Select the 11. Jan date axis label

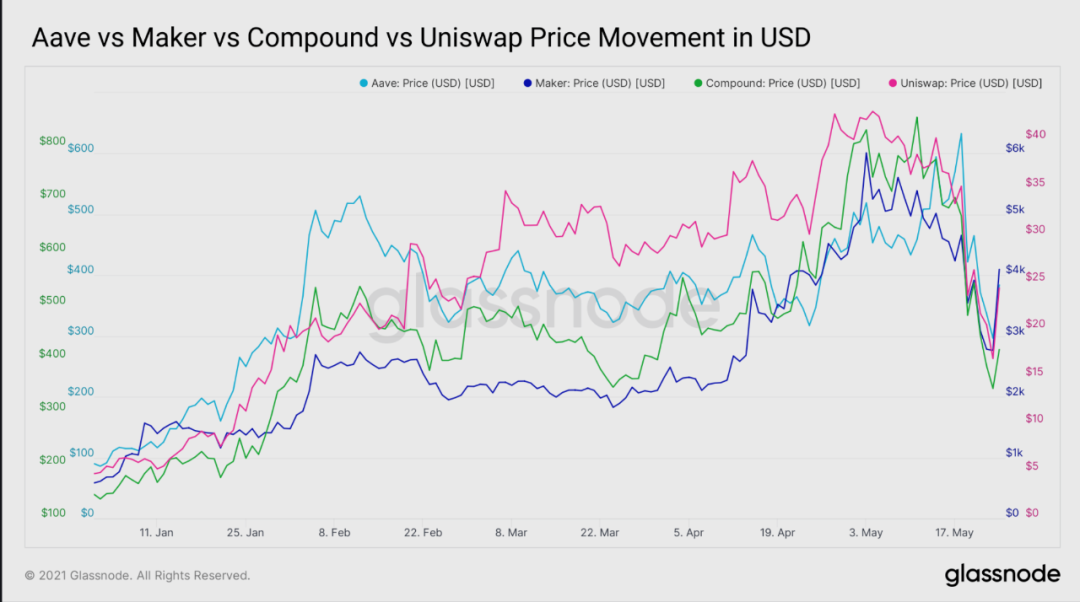click(156, 532)
